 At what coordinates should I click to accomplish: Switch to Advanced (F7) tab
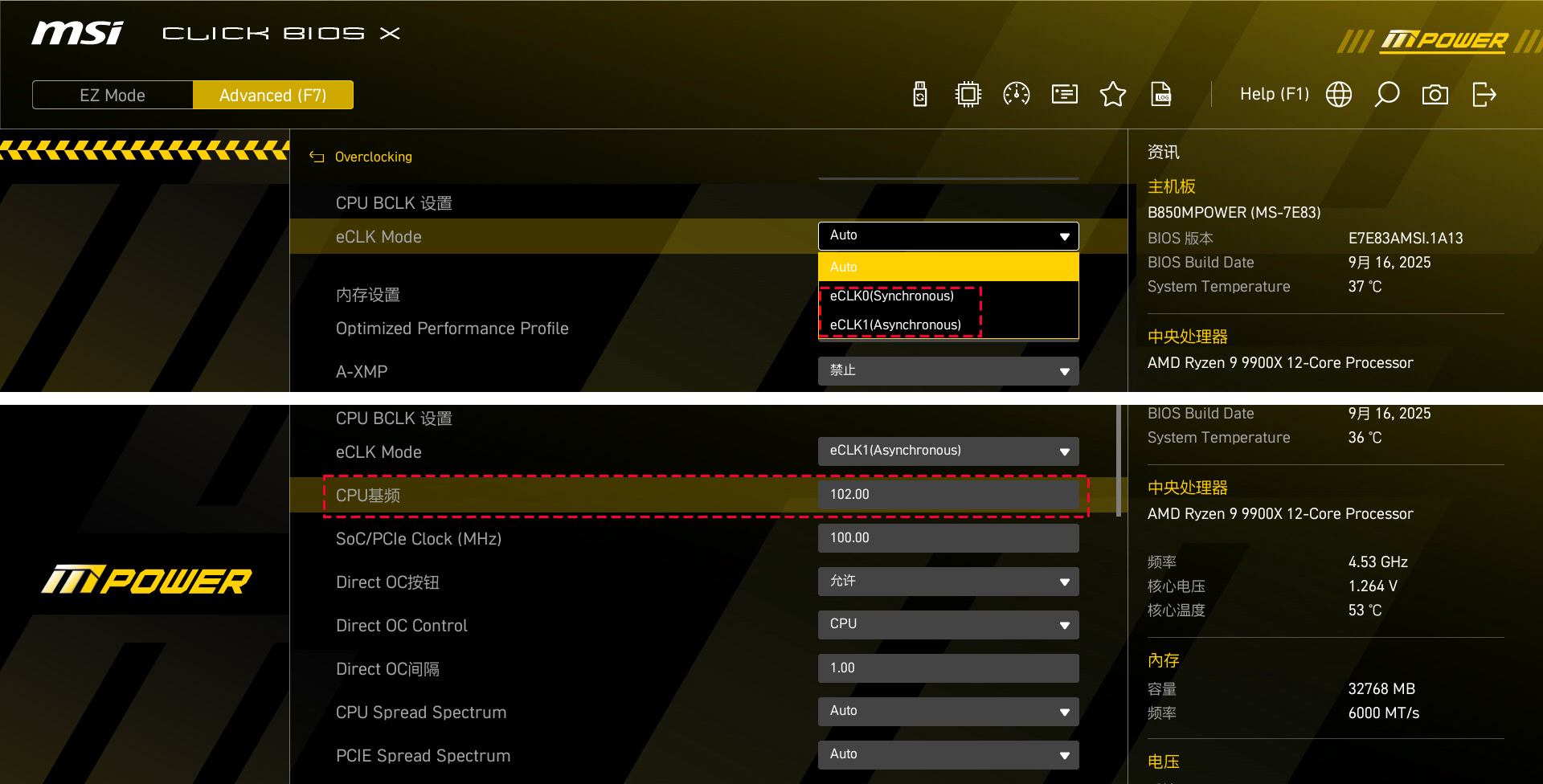[x=273, y=95]
